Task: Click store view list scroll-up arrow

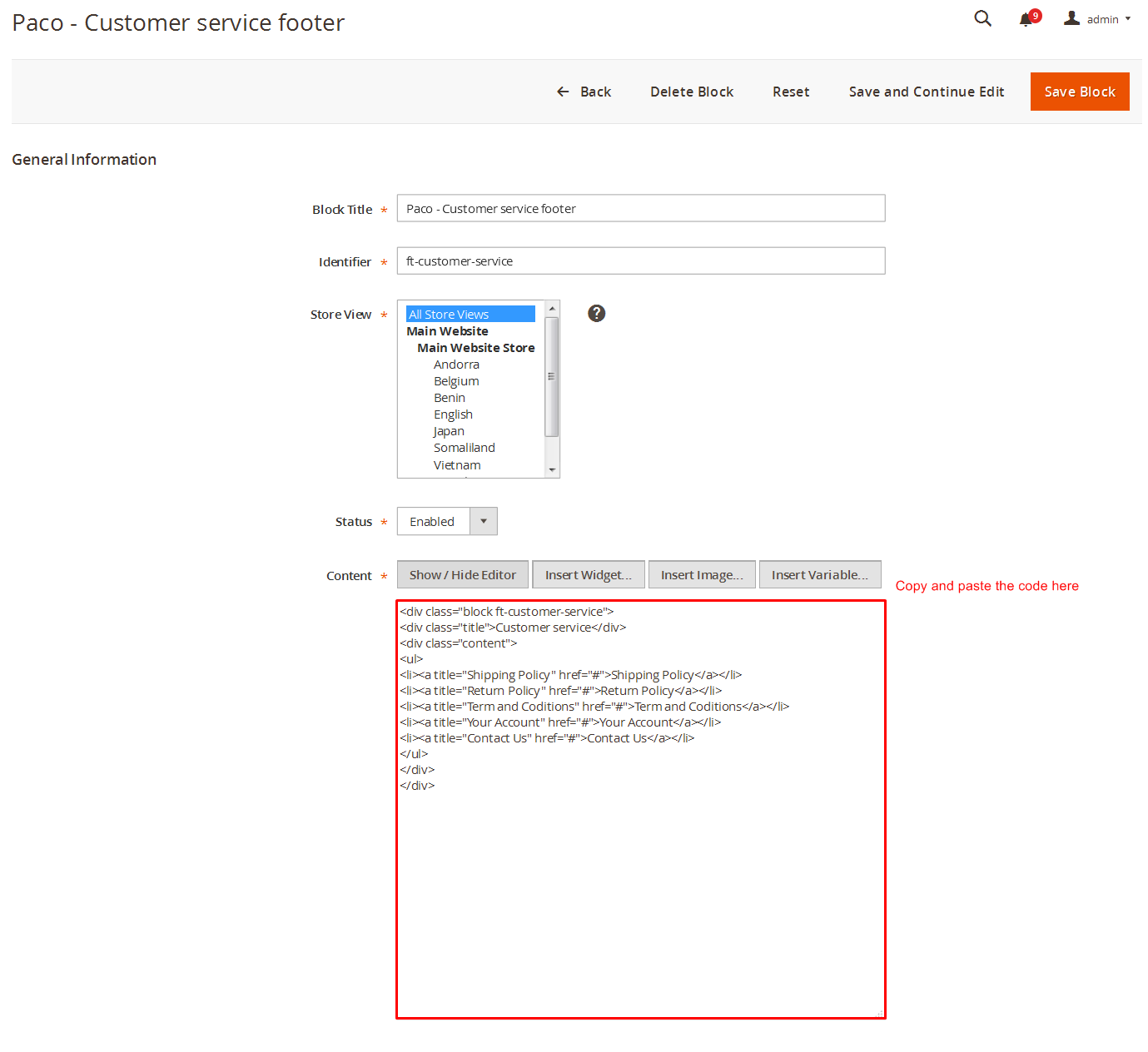Action: [552, 309]
